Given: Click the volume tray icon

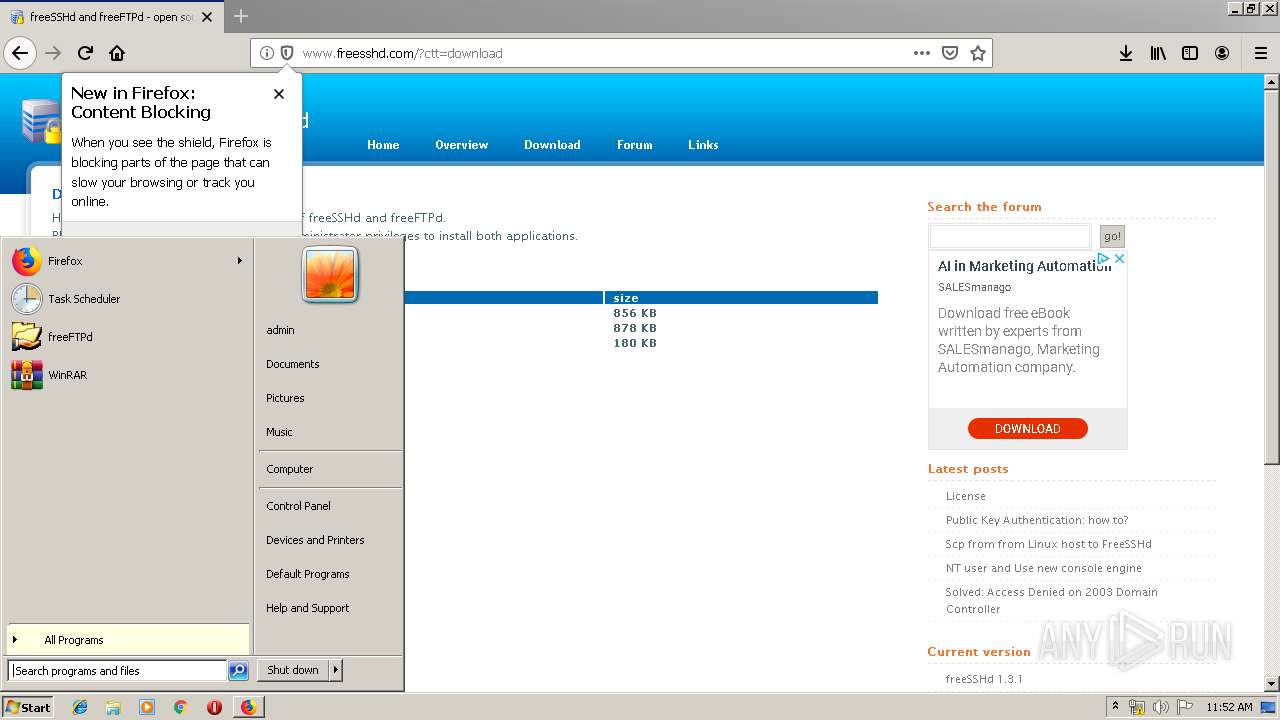Looking at the screenshot, I should point(1161,707).
